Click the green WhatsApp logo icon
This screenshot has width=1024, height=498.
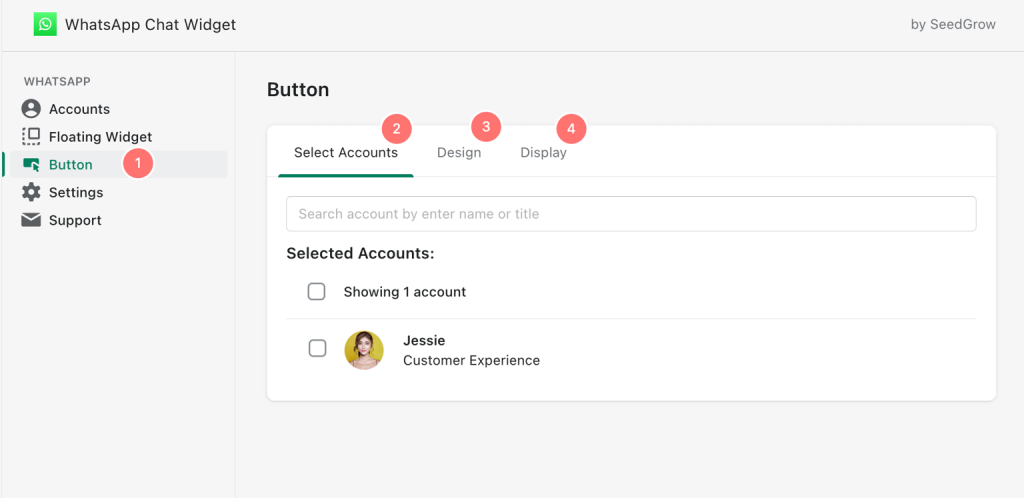coord(45,25)
